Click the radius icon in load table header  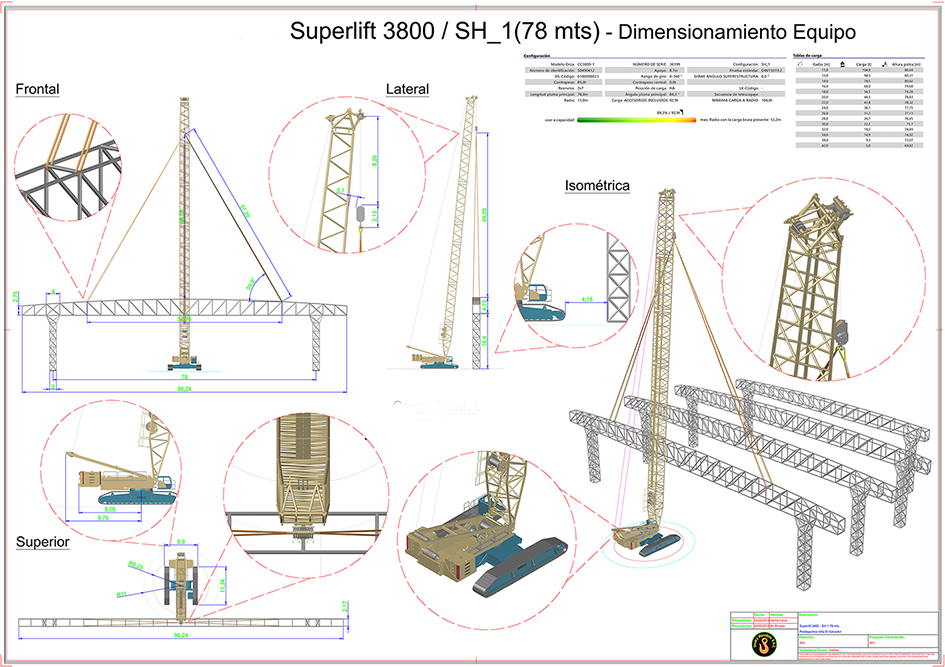(800, 63)
